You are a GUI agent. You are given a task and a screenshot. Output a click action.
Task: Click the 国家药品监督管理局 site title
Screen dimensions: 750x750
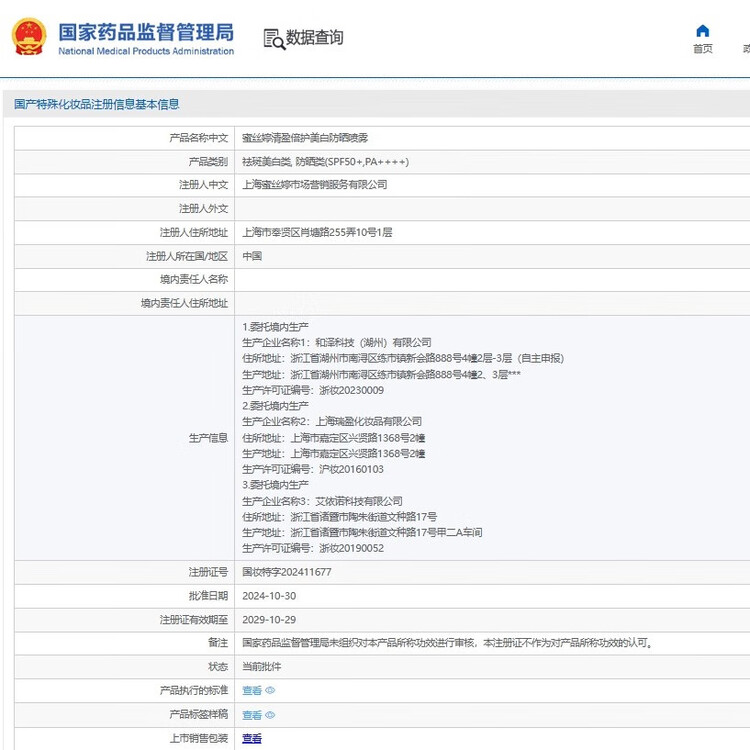click(x=145, y=31)
